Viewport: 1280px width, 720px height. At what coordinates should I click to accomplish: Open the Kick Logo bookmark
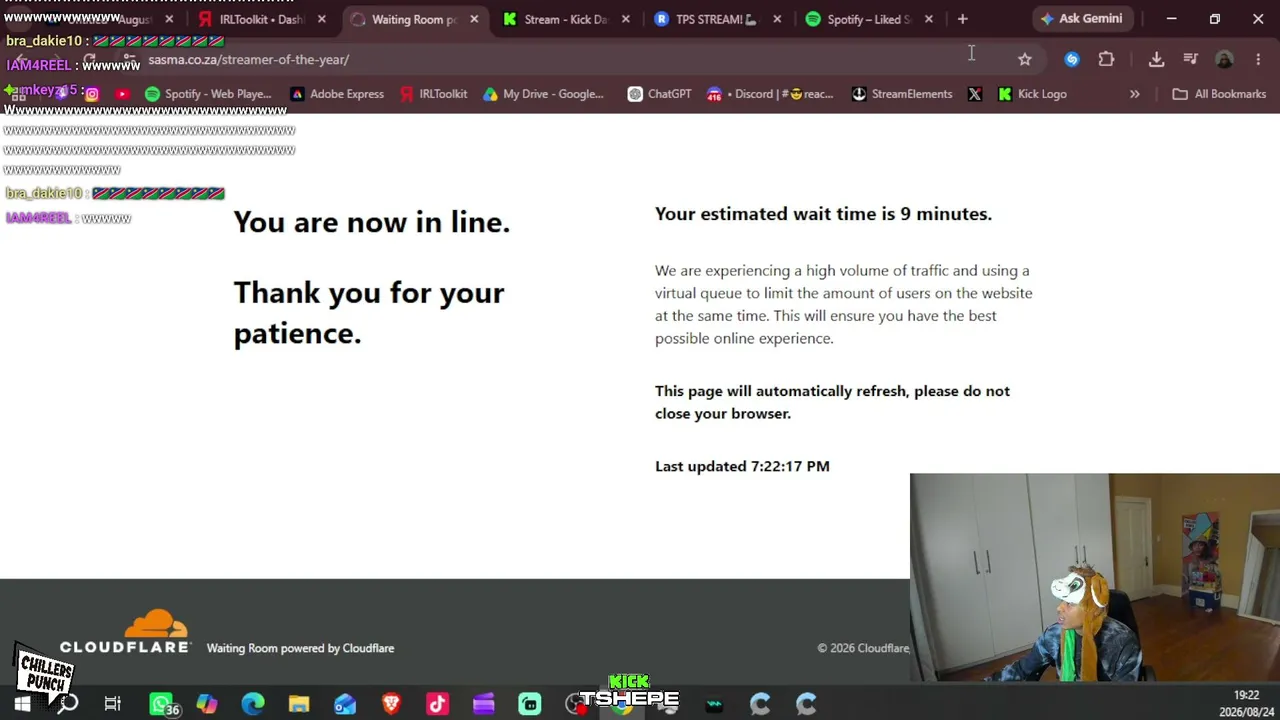tap(1032, 94)
